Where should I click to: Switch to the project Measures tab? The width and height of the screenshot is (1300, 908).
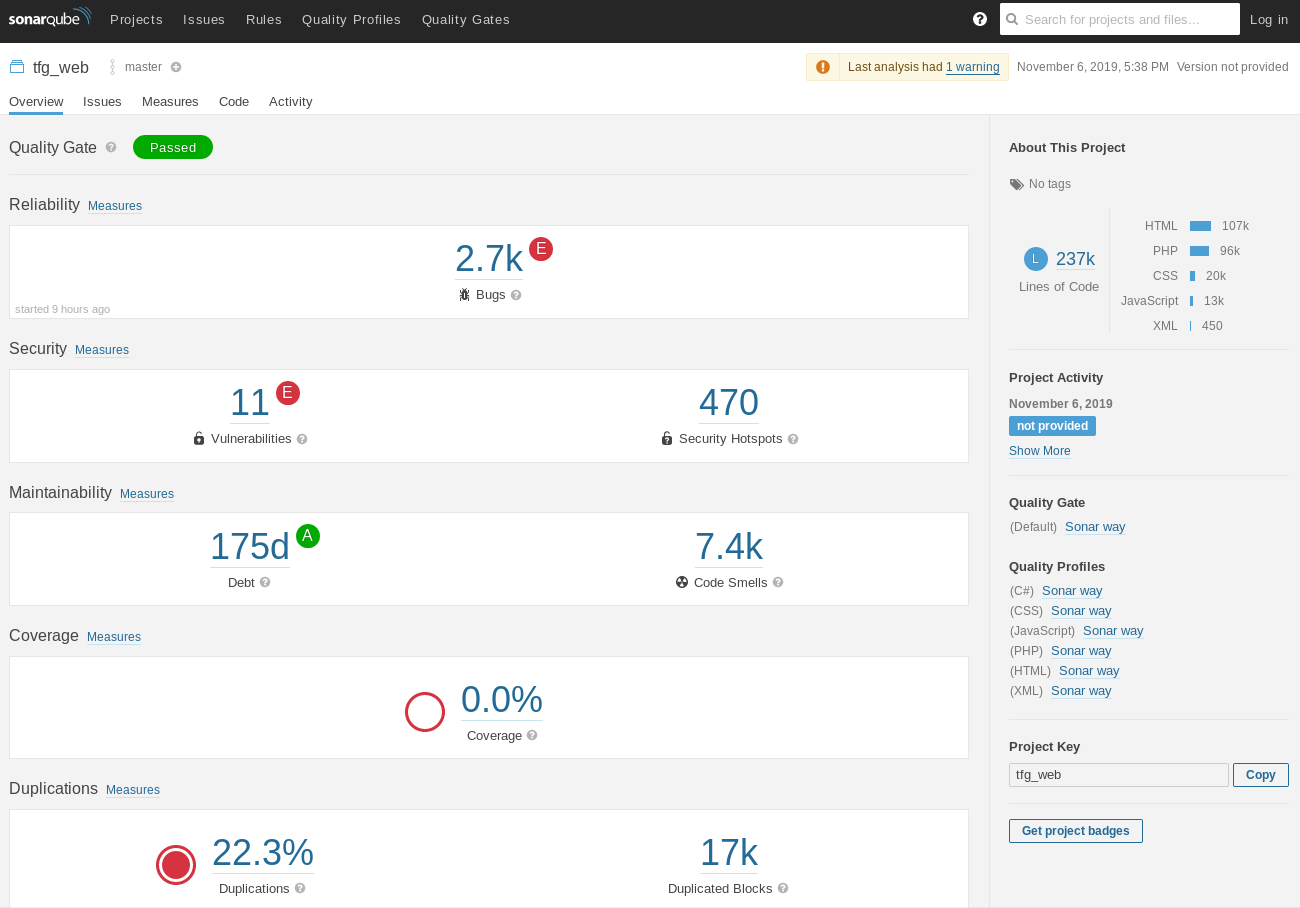point(170,102)
